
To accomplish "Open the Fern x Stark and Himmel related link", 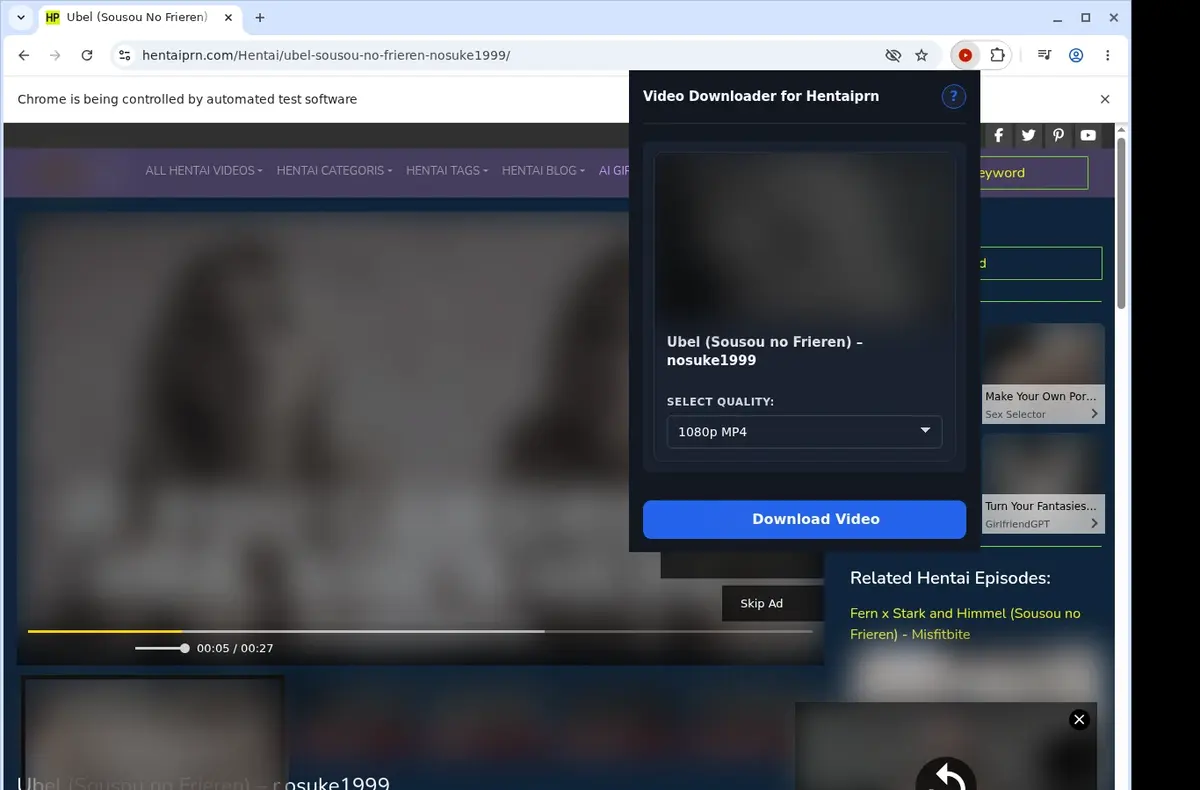I will click(x=965, y=624).
